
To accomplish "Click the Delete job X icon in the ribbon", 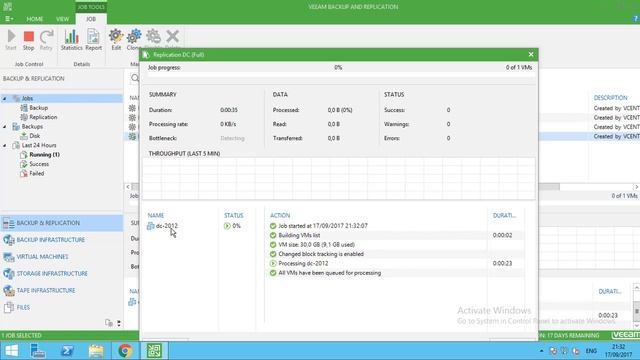I will (173, 37).
